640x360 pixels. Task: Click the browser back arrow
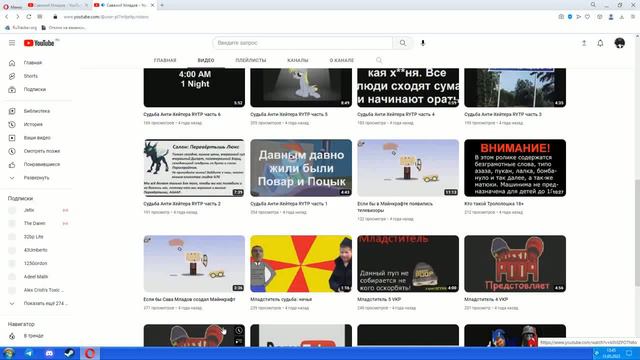pyautogui.click(x=7, y=17)
